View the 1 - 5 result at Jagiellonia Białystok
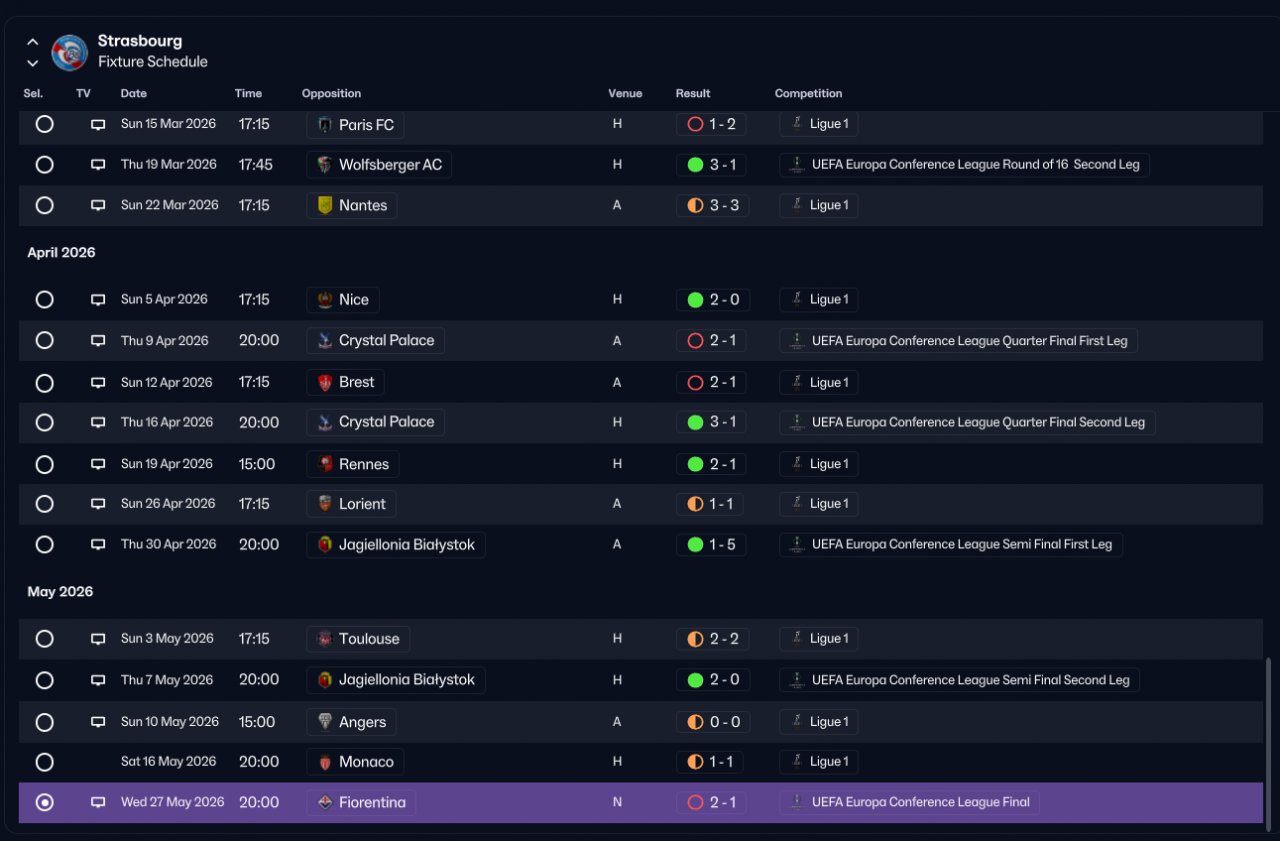 click(x=711, y=545)
